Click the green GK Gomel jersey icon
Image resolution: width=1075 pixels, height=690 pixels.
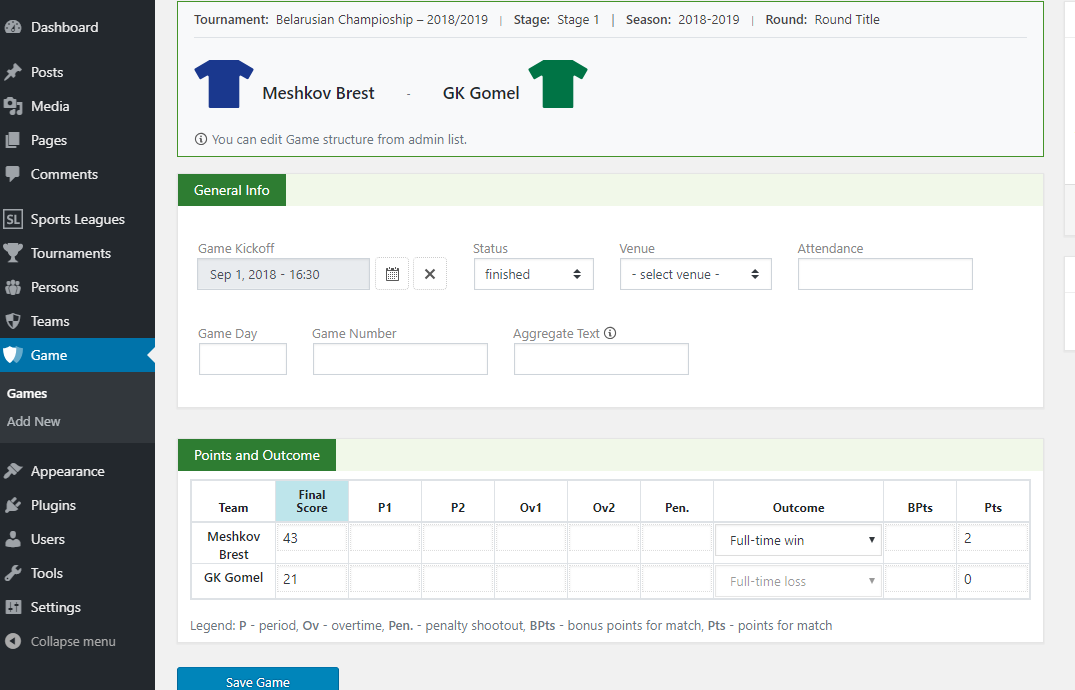(558, 84)
